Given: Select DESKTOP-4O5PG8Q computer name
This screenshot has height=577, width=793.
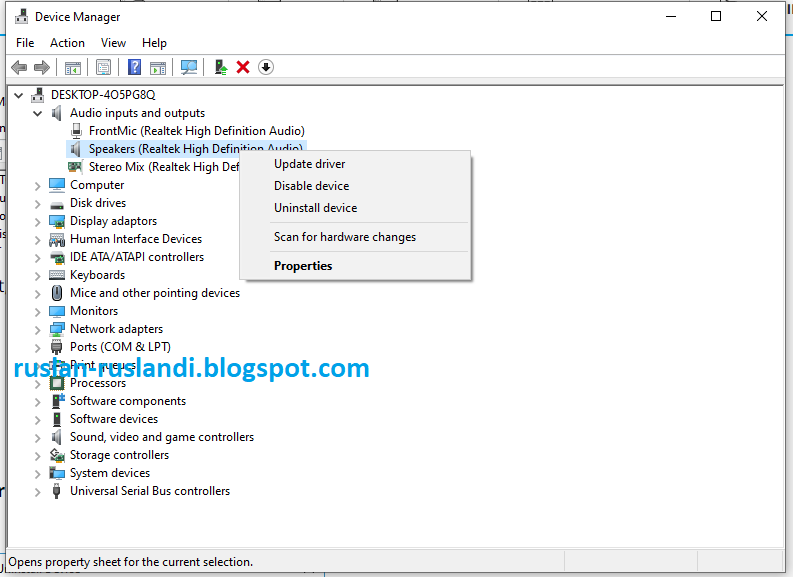Looking at the screenshot, I should click(103, 95).
